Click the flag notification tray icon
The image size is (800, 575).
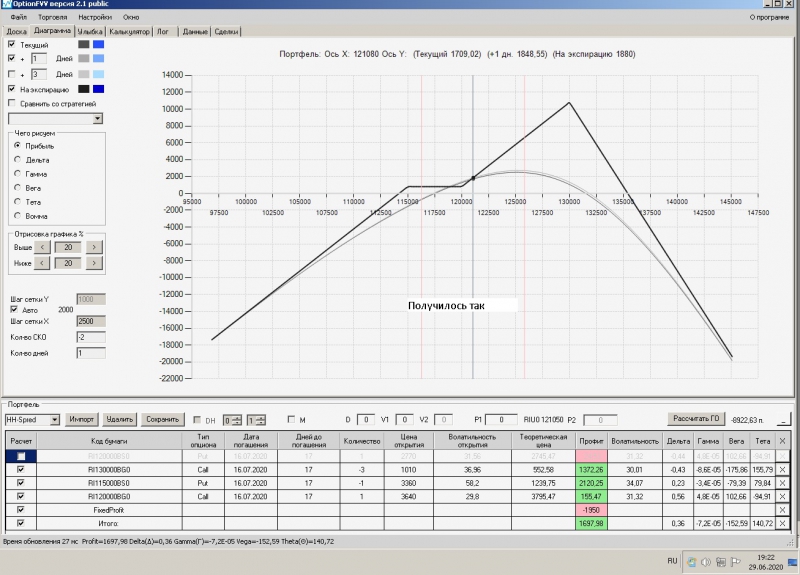click(736, 562)
